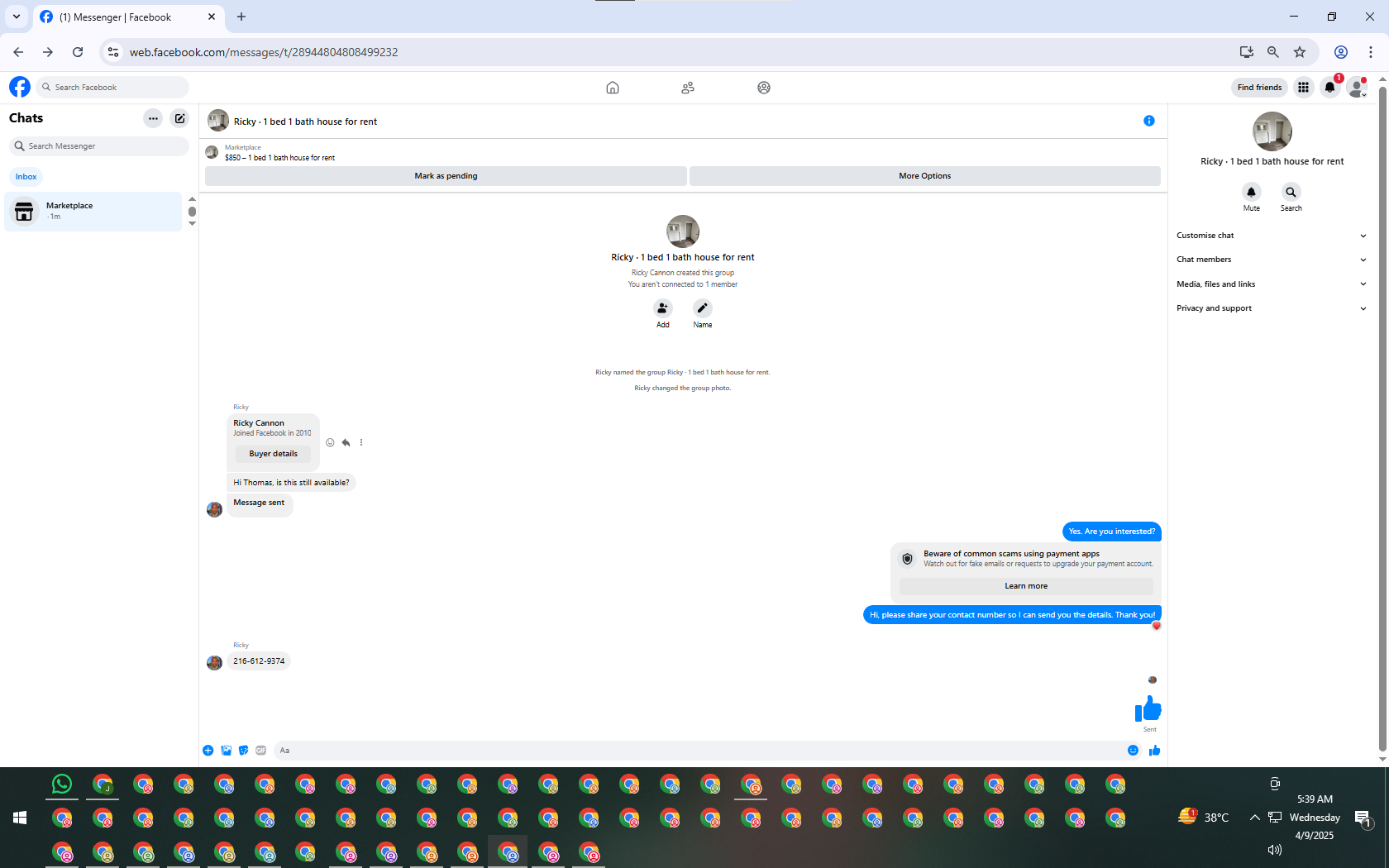
Task: Click the Find friends button
Action: (x=1259, y=88)
